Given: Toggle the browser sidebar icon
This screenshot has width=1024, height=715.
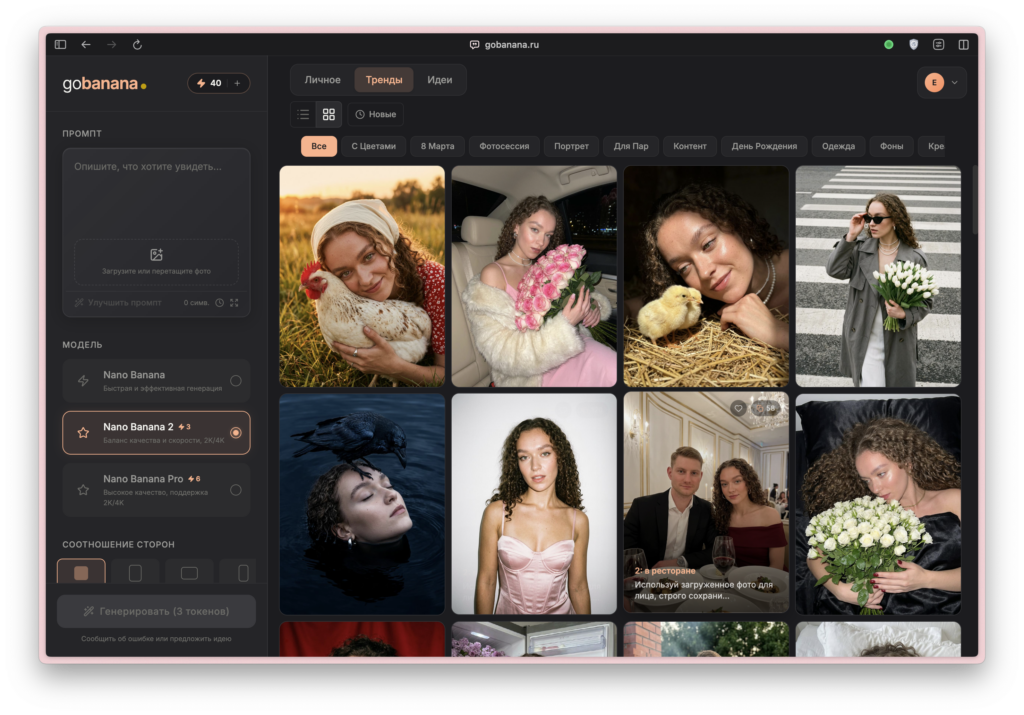Looking at the screenshot, I should (61, 45).
